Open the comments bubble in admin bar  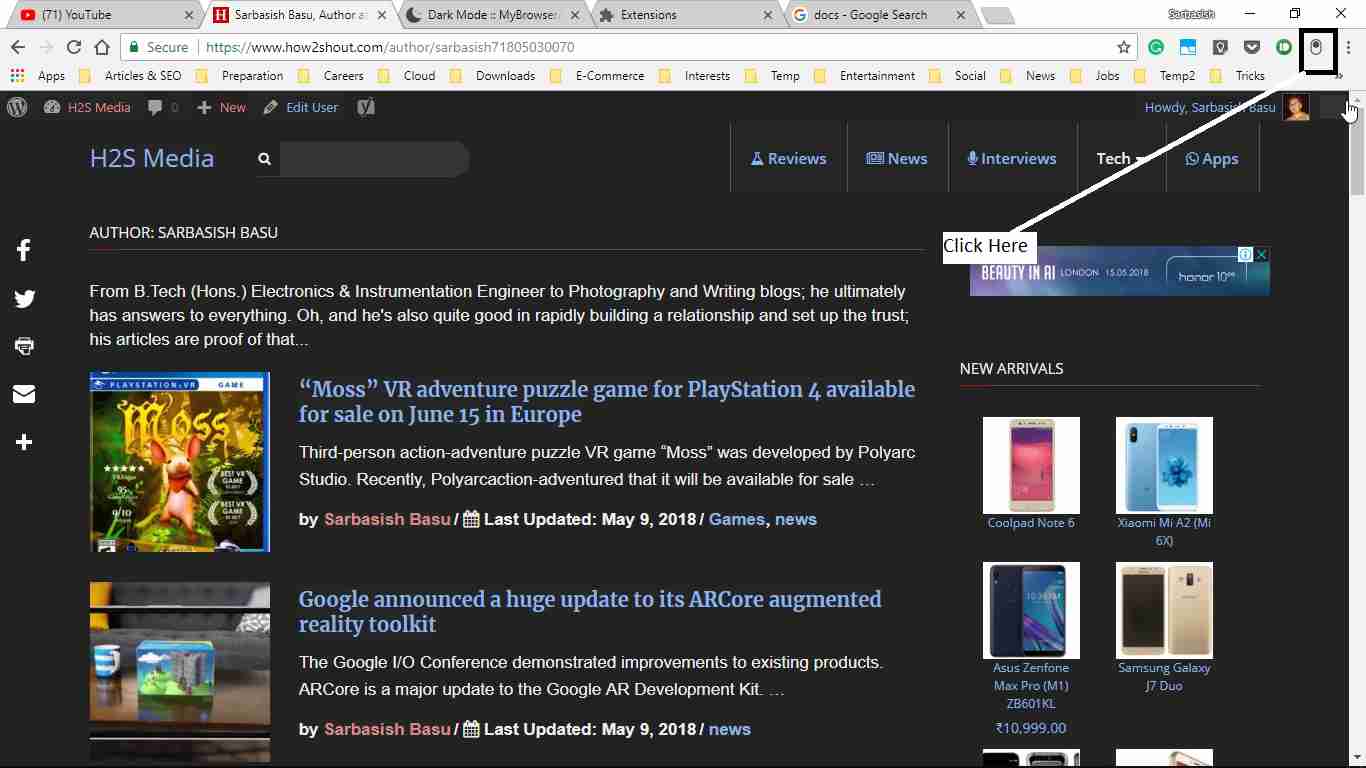pos(162,107)
